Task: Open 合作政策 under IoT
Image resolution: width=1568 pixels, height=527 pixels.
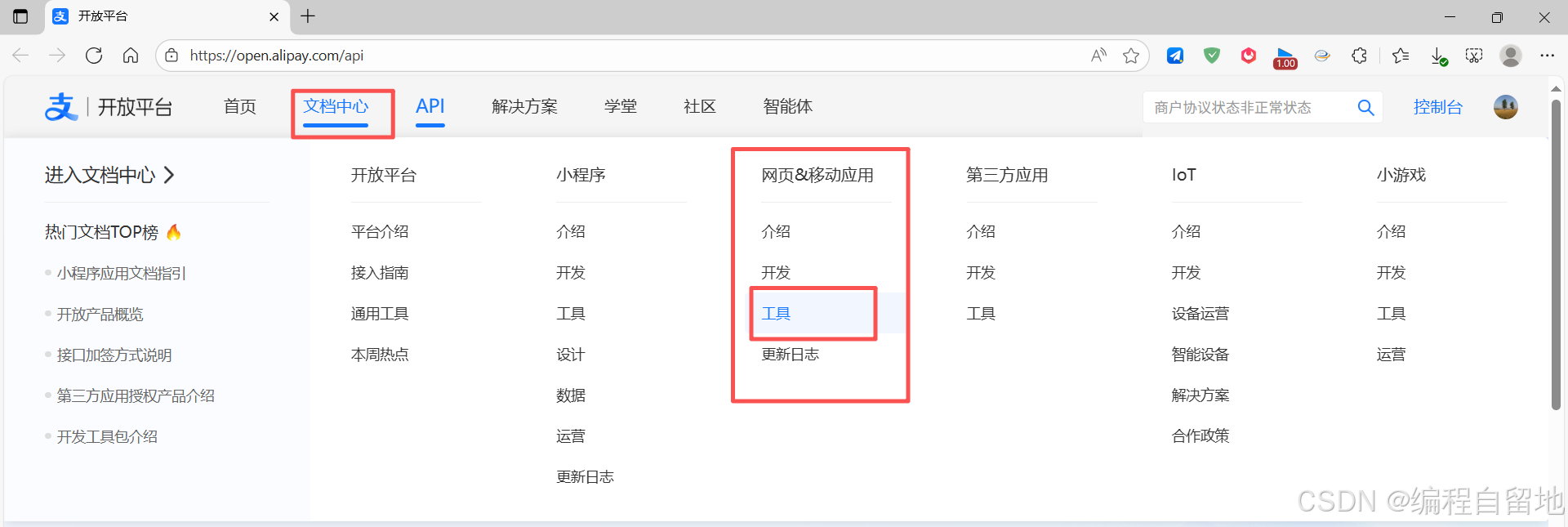Action: point(1200,436)
